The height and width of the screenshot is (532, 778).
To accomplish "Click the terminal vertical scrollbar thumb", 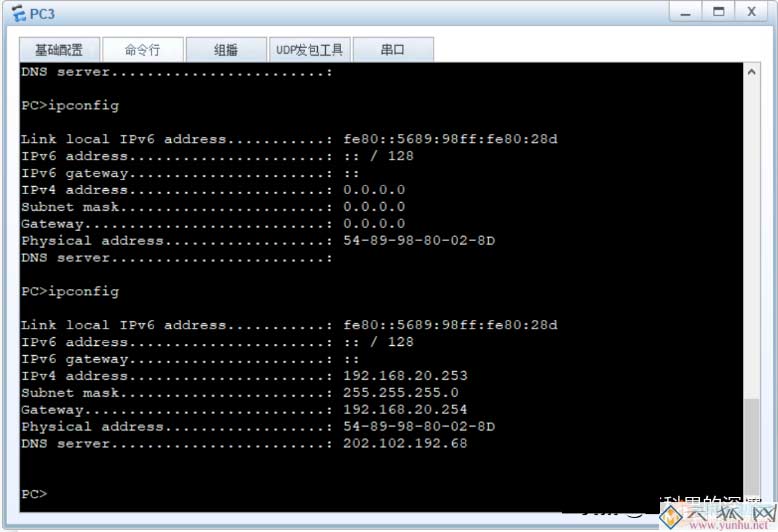I will (751, 445).
